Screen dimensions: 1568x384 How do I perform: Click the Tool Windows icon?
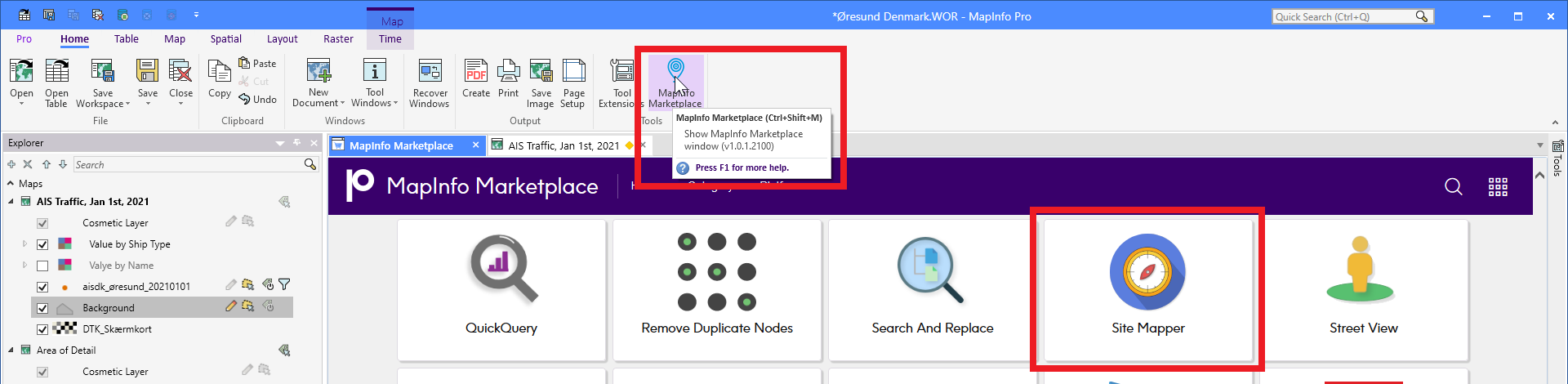[375, 71]
